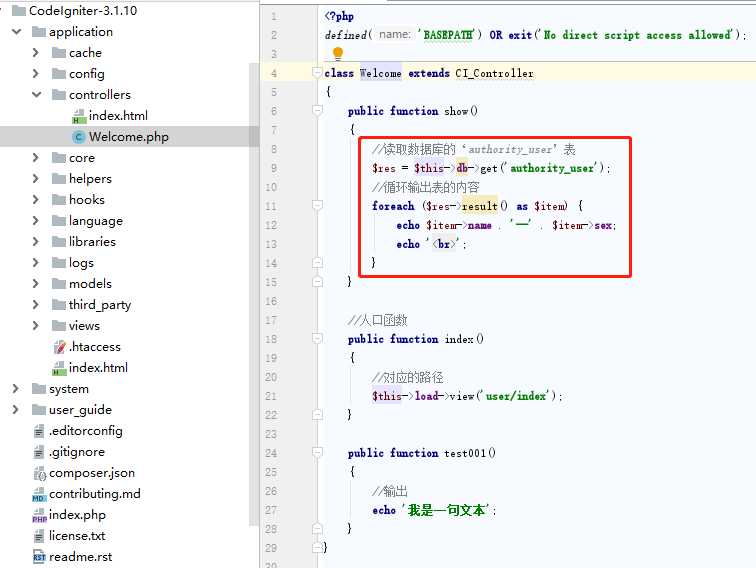Click the HTML file icon beside controllers index.html
Screen dimensions: 756x568
coord(79,116)
